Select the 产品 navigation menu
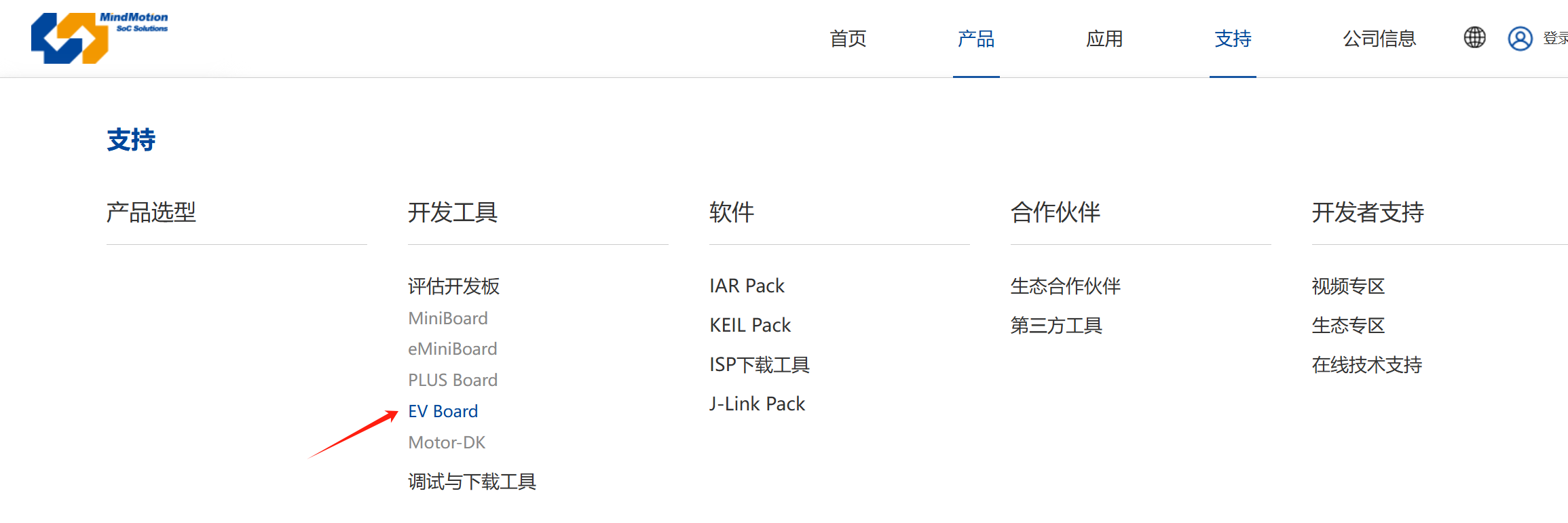Image resolution: width=1568 pixels, height=523 pixels. tap(975, 39)
